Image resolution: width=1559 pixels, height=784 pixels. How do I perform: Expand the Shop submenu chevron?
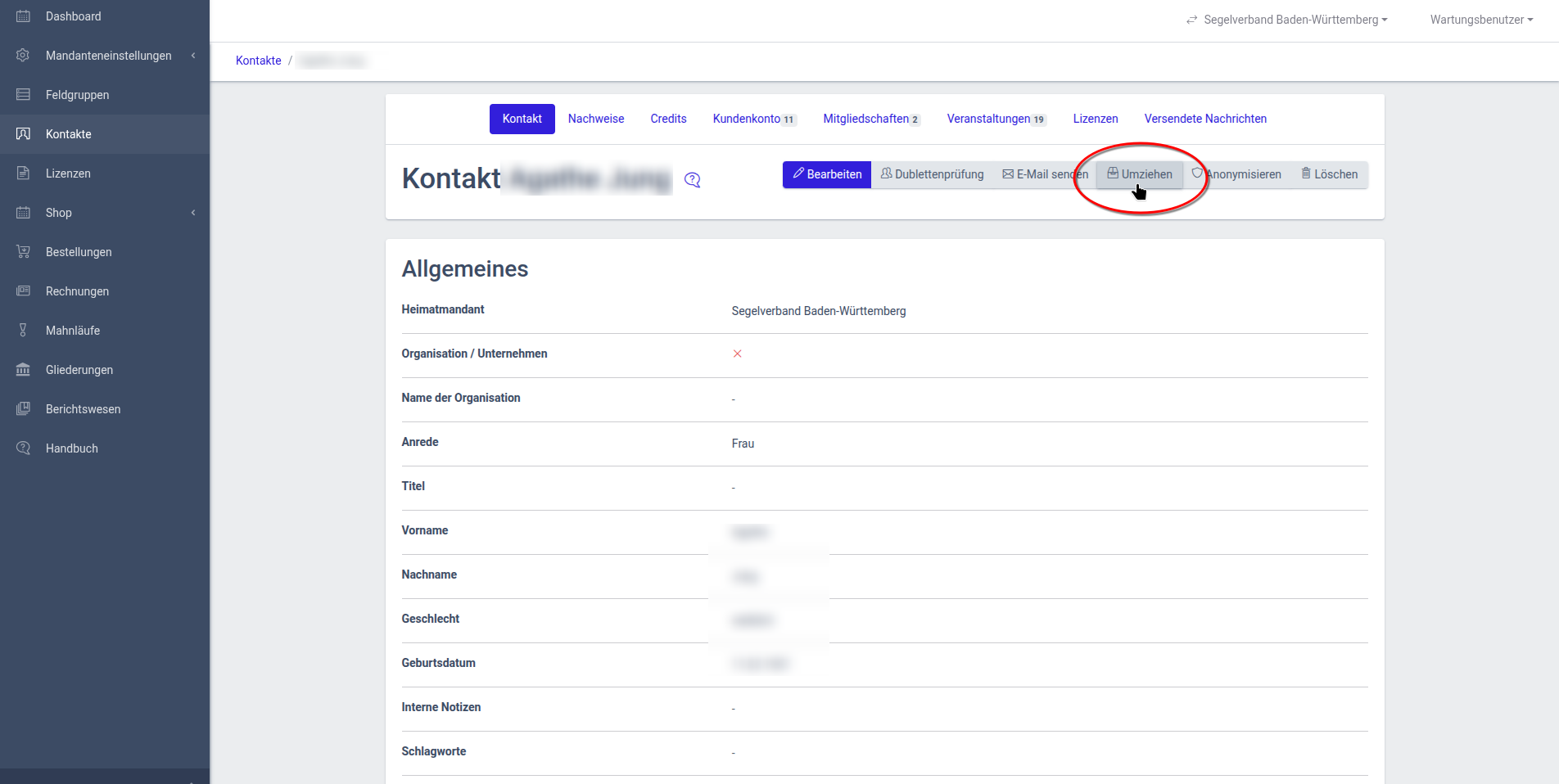[193, 213]
